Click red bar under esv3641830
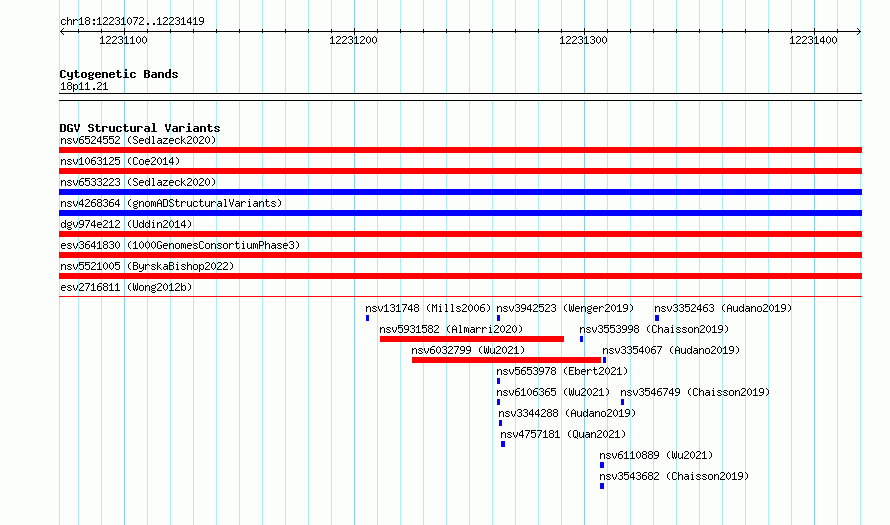Screen dimensions: 890x525 click(460, 255)
